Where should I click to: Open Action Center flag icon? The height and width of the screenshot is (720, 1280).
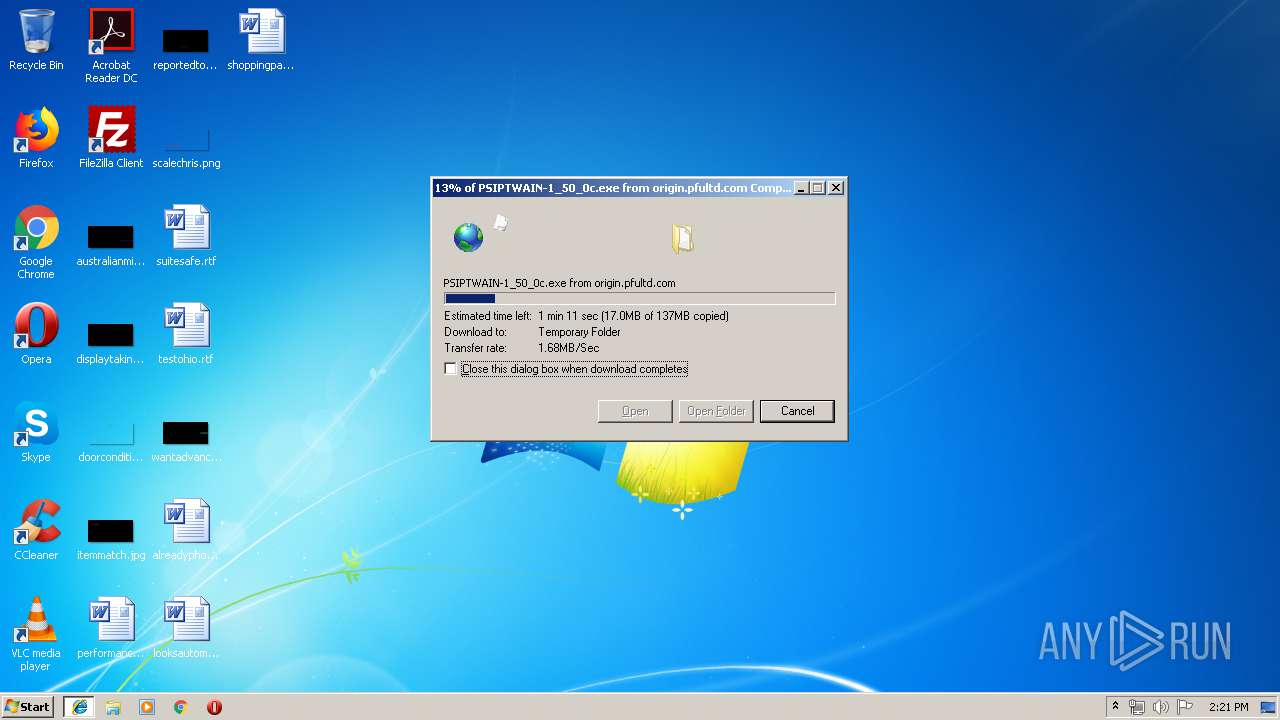pos(1185,707)
